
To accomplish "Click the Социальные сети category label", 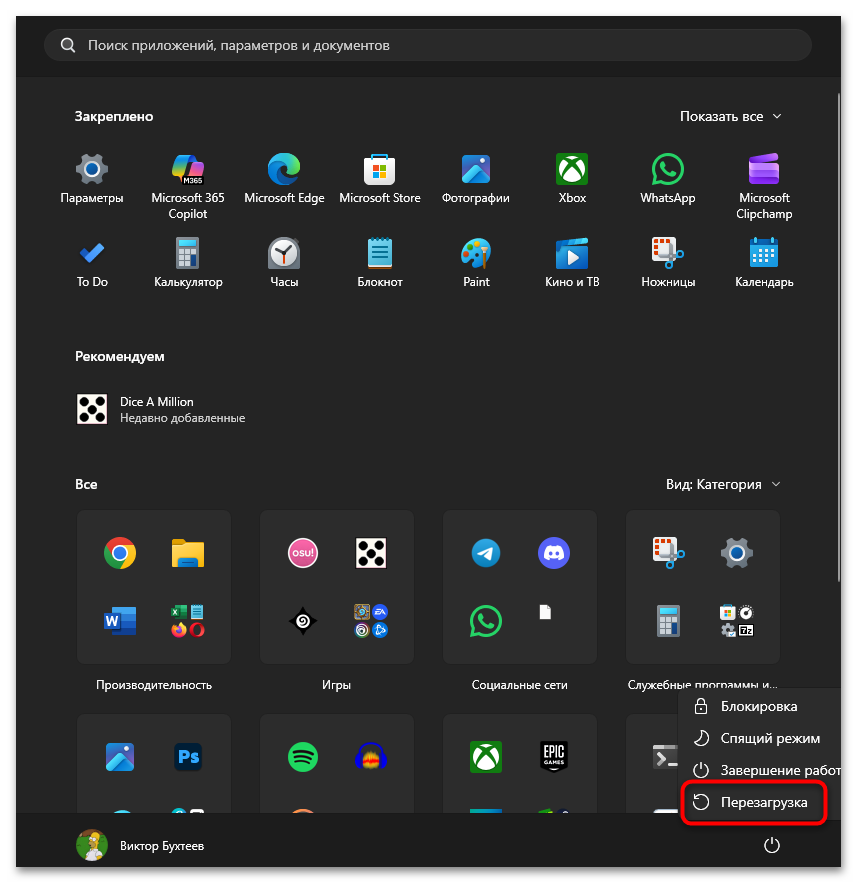I will (520, 685).
